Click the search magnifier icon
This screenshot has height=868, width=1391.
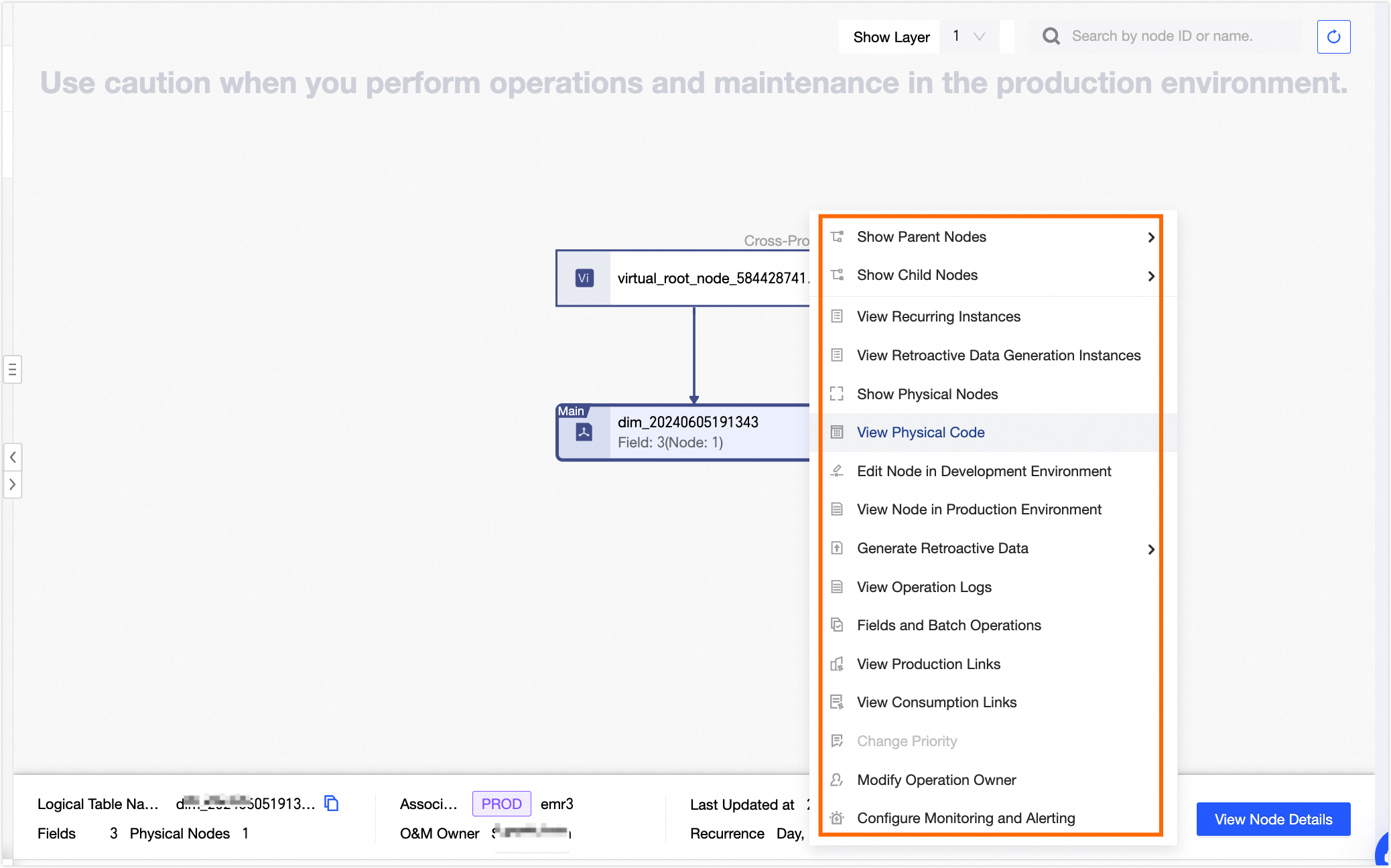(x=1051, y=36)
